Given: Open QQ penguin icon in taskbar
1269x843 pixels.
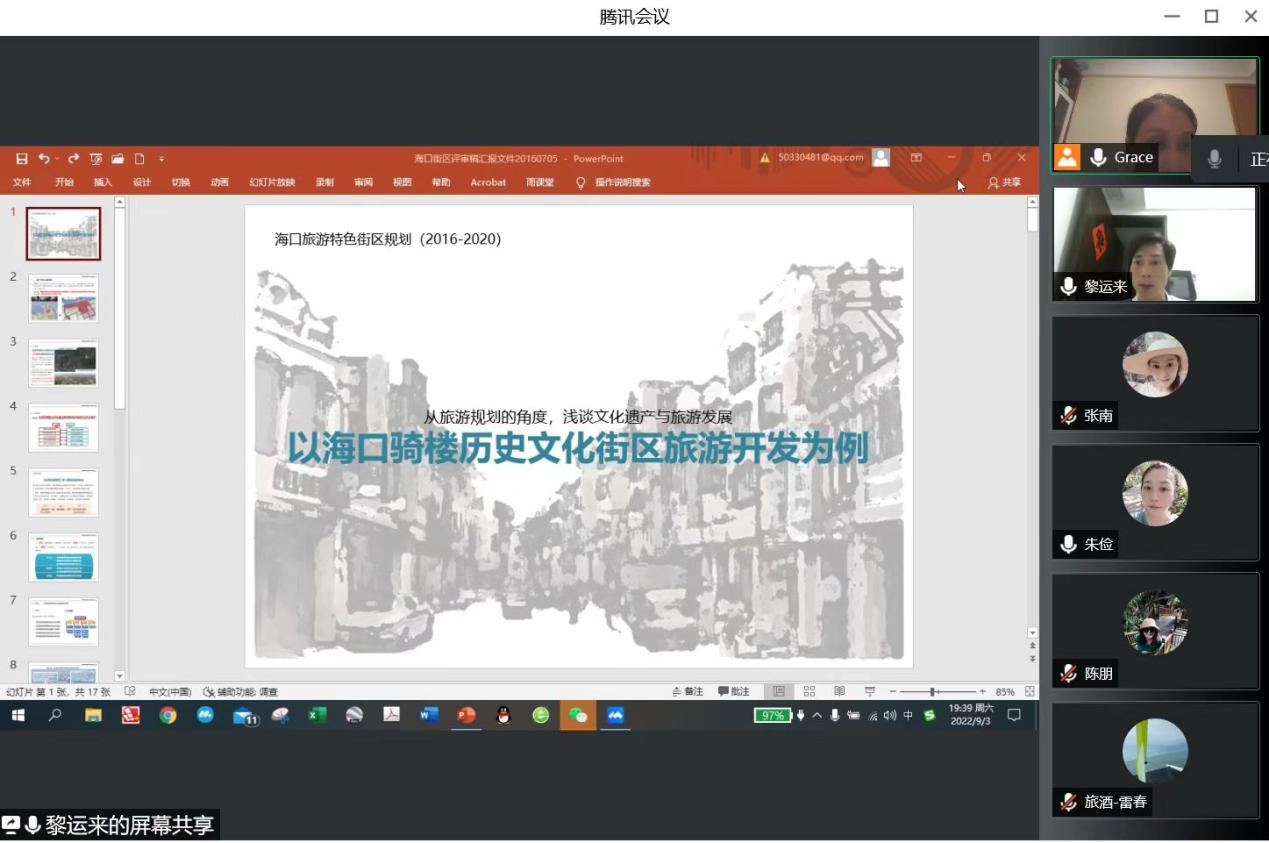Looking at the screenshot, I should pyautogui.click(x=503, y=715).
